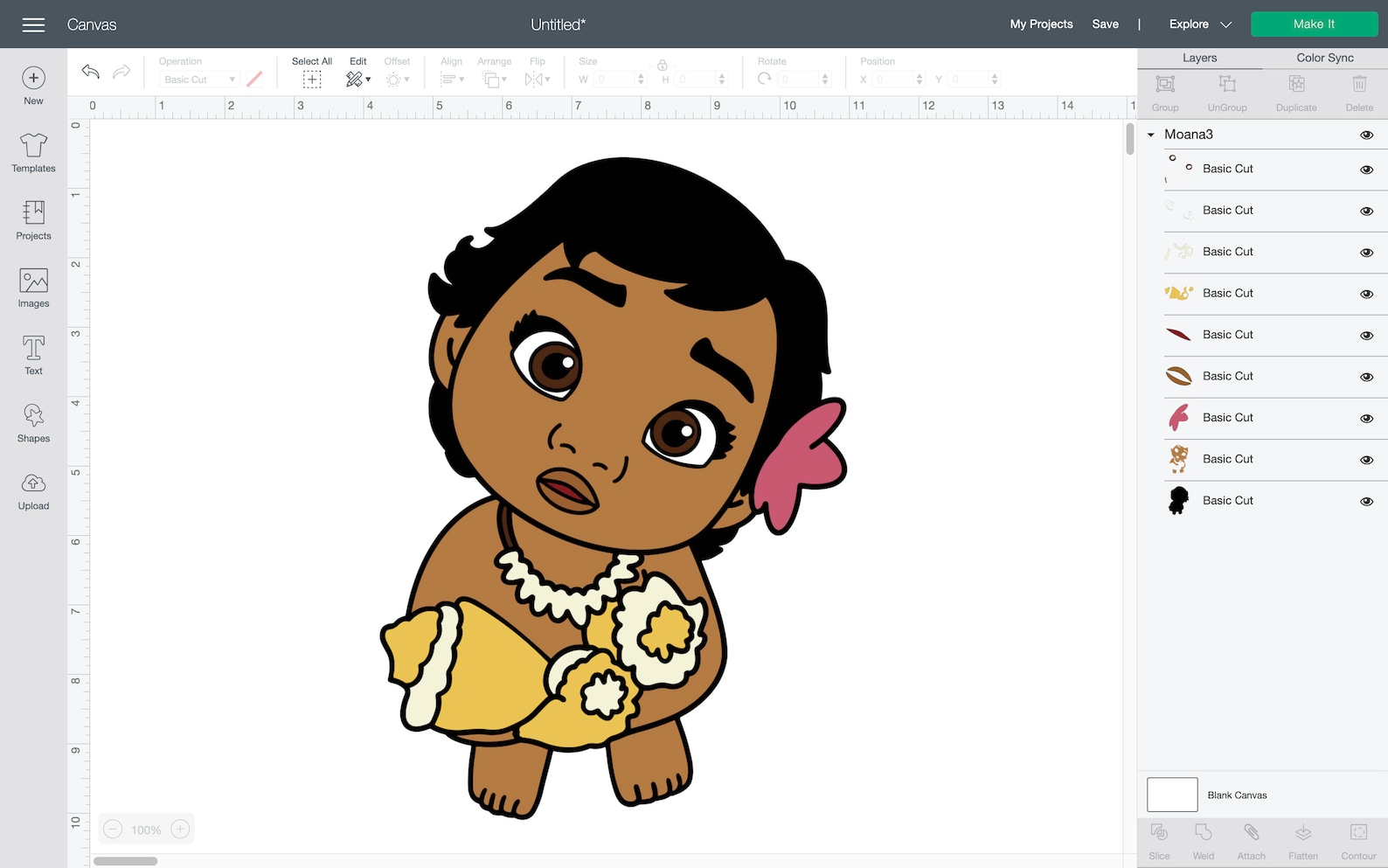The height and width of the screenshot is (868, 1388).
Task: Hide the black silhouette Basic Cut layer
Action: 1366,502
